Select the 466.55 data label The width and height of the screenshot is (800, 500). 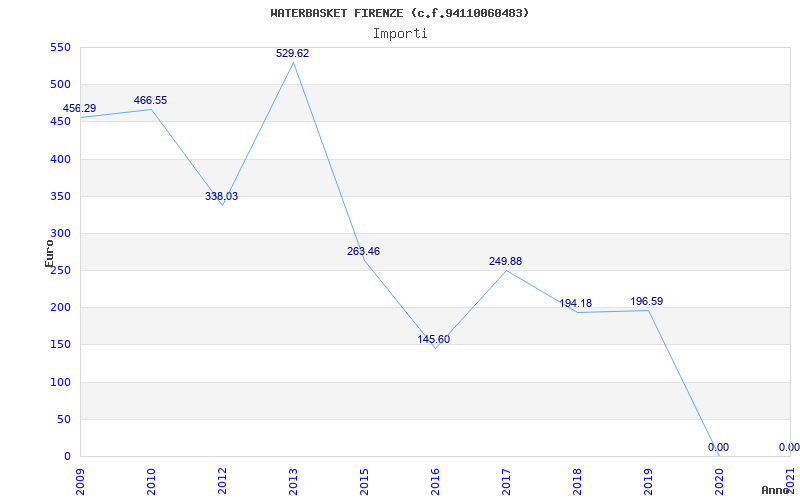coord(151,101)
